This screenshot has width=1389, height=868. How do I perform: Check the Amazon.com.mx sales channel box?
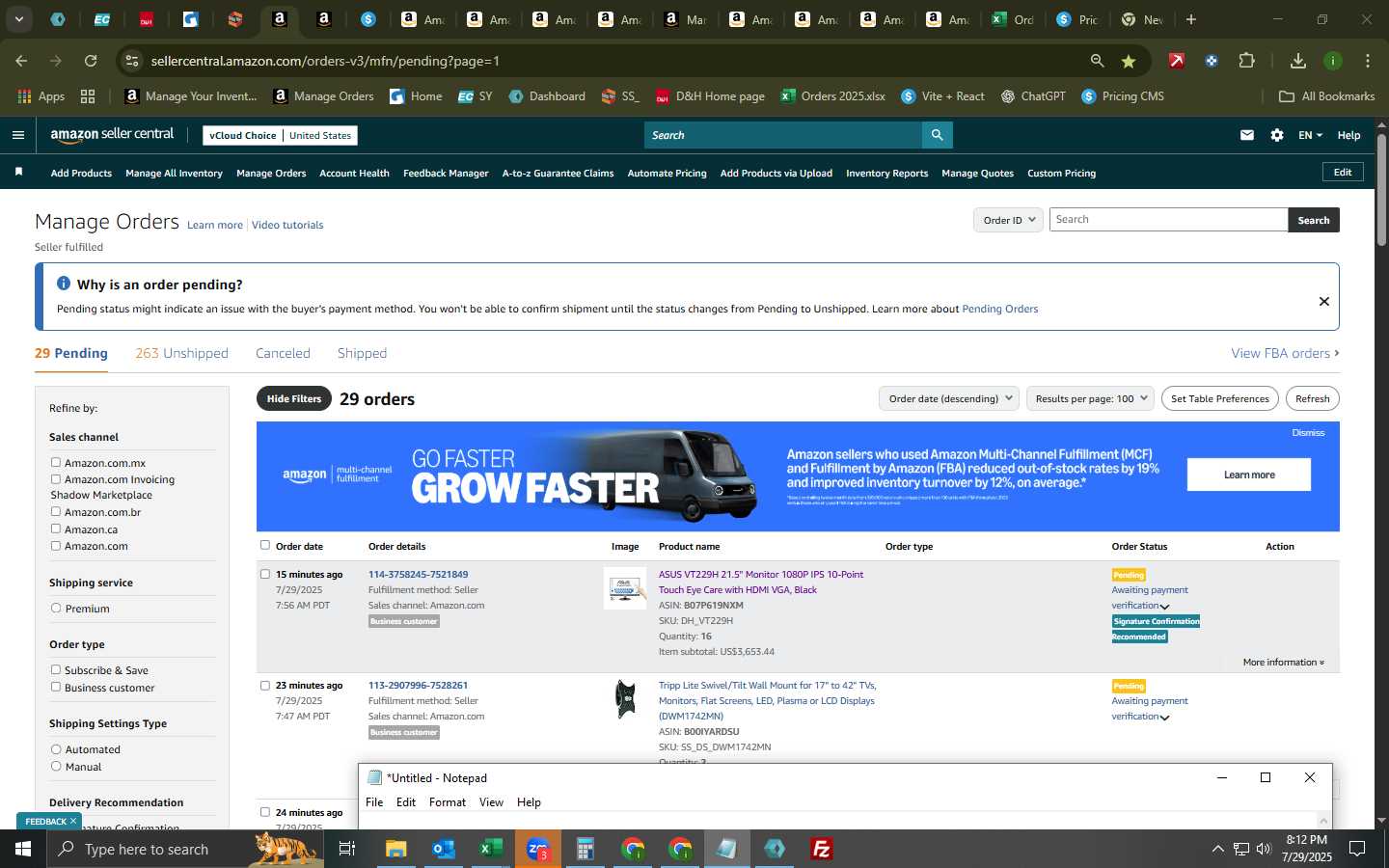click(x=56, y=463)
